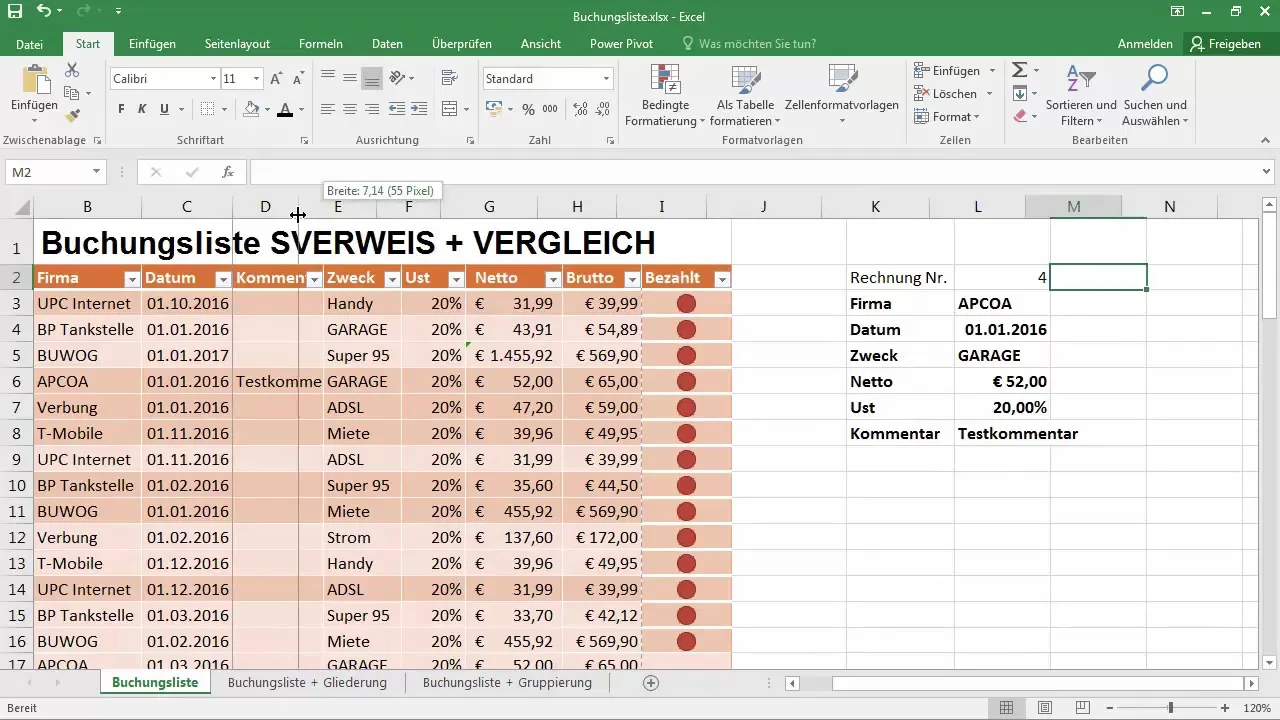Add a decimal place
The image size is (1280, 720).
(x=578, y=109)
